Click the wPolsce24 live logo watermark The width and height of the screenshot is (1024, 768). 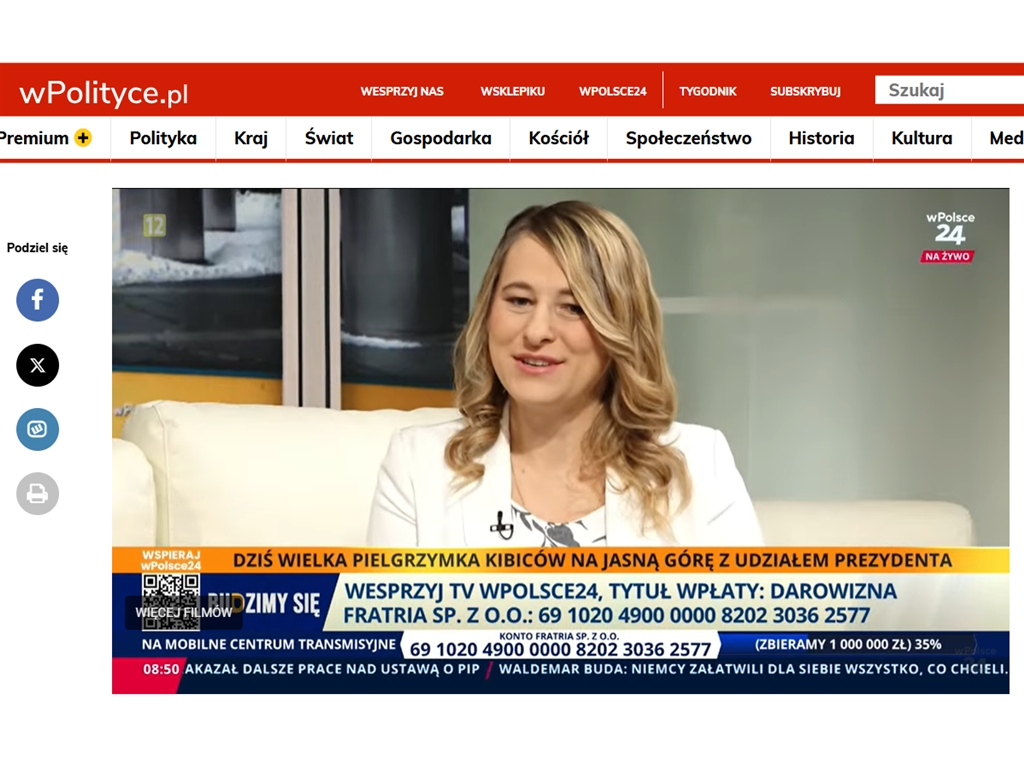[948, 236]
